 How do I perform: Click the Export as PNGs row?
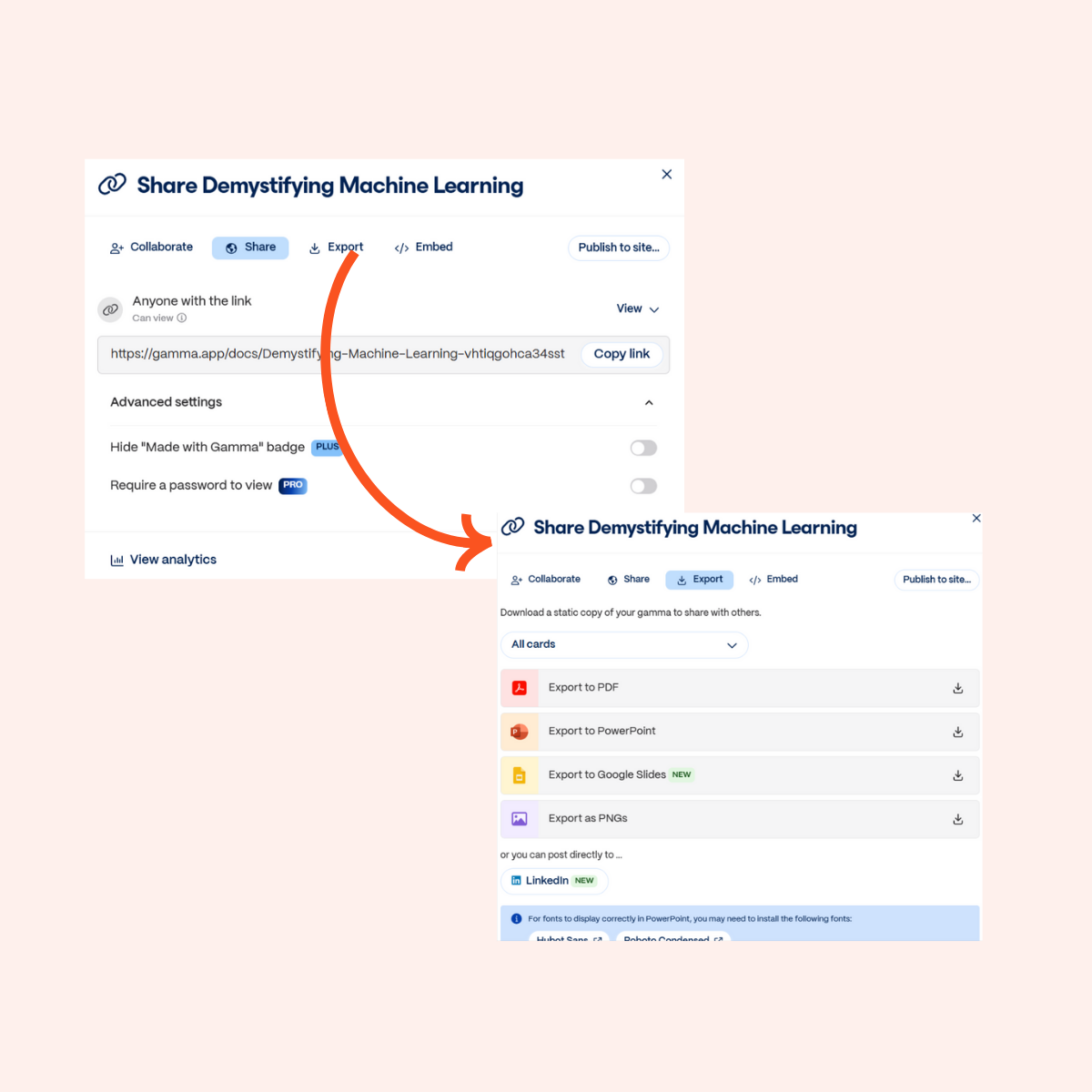click(740, 819)
